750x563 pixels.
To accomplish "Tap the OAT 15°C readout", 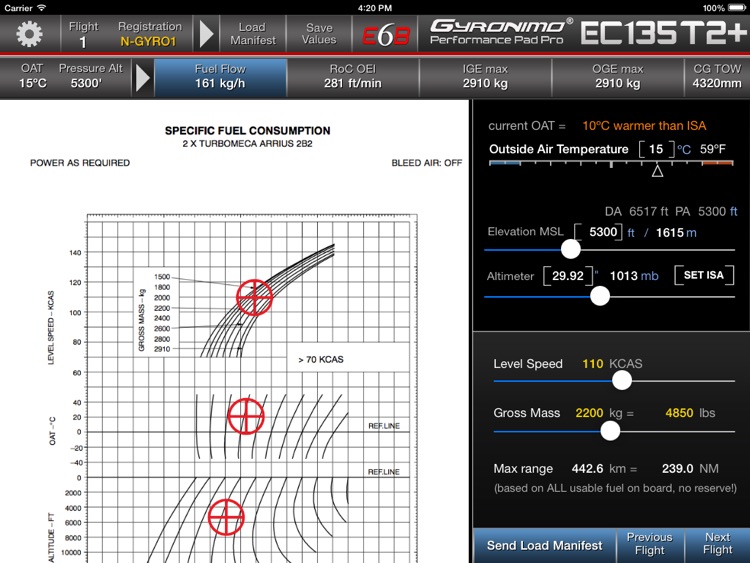I will pos(33,77).
